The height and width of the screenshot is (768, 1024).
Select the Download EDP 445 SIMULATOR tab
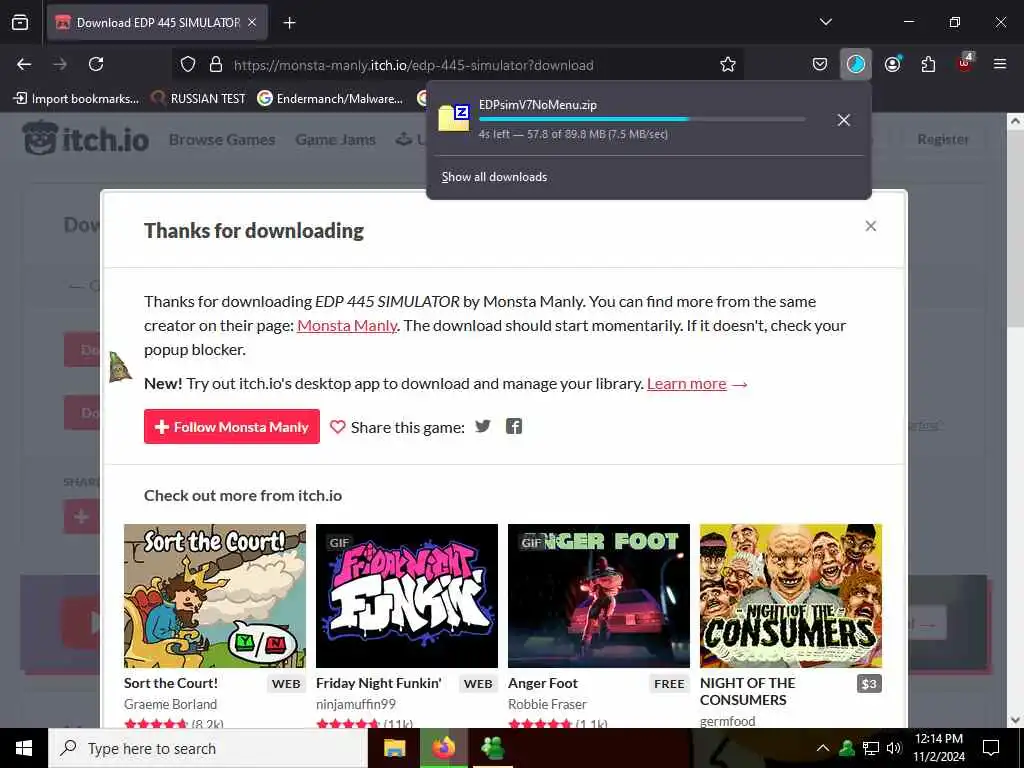pyautogui.click(x=157, y=23)
